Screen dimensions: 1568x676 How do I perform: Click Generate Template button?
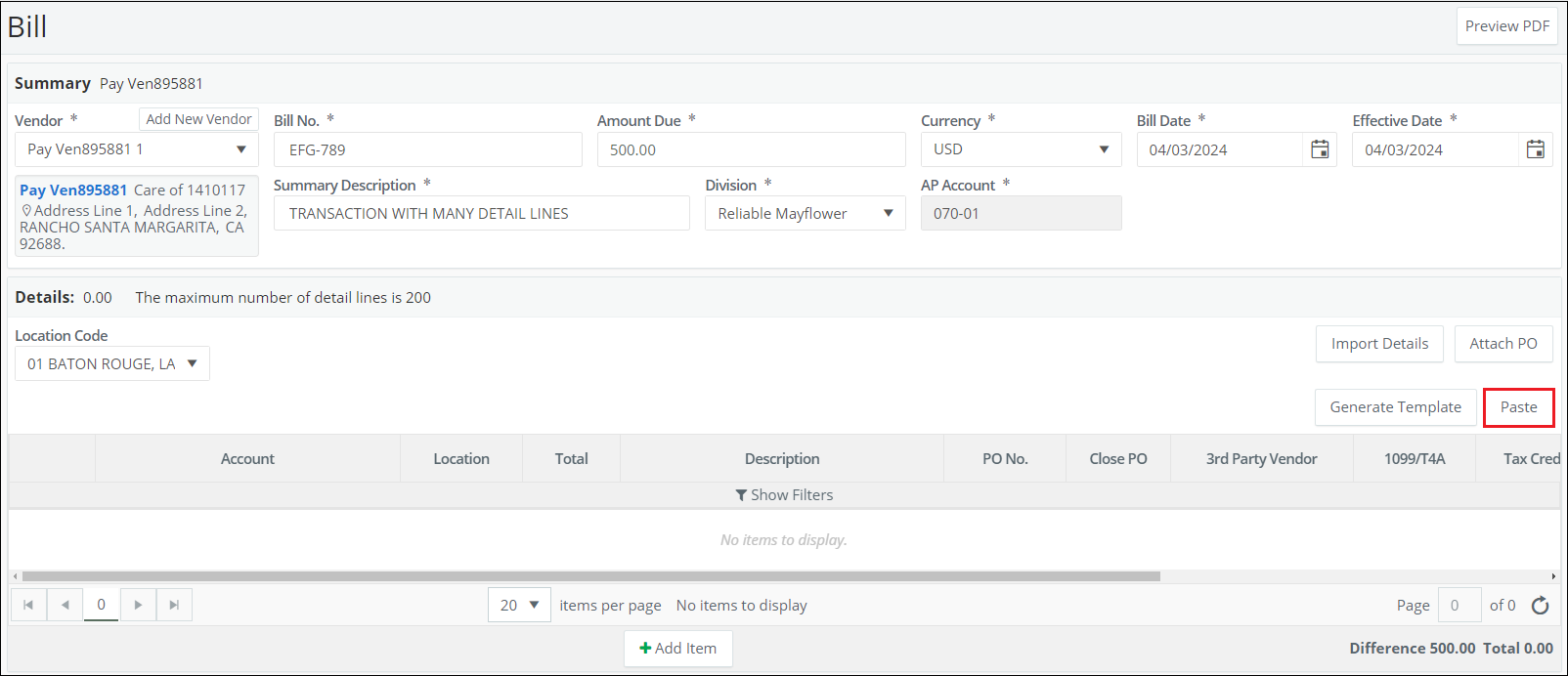tap(1395, 407)
